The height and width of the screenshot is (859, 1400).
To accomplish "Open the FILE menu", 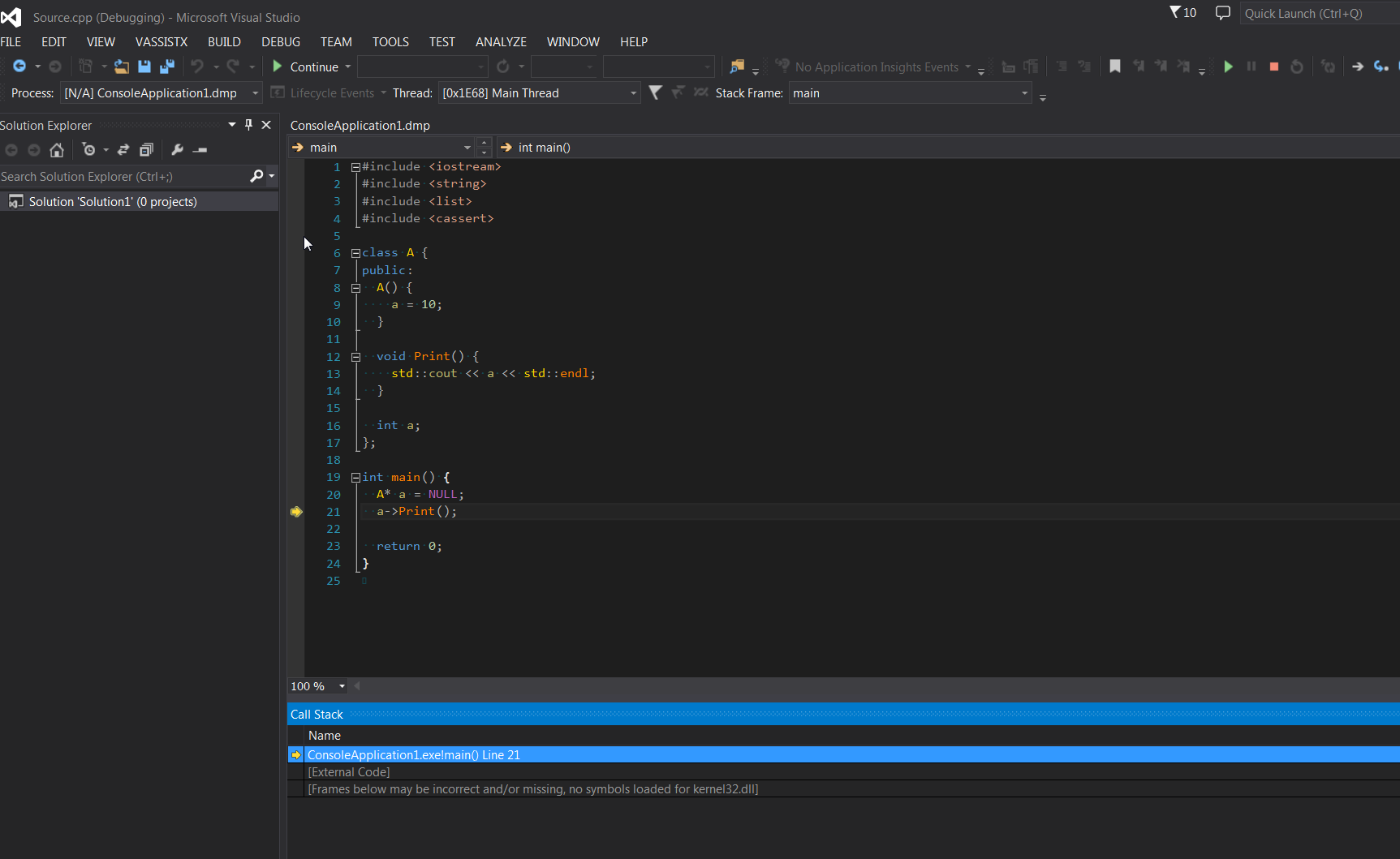I will pos(11,41).
